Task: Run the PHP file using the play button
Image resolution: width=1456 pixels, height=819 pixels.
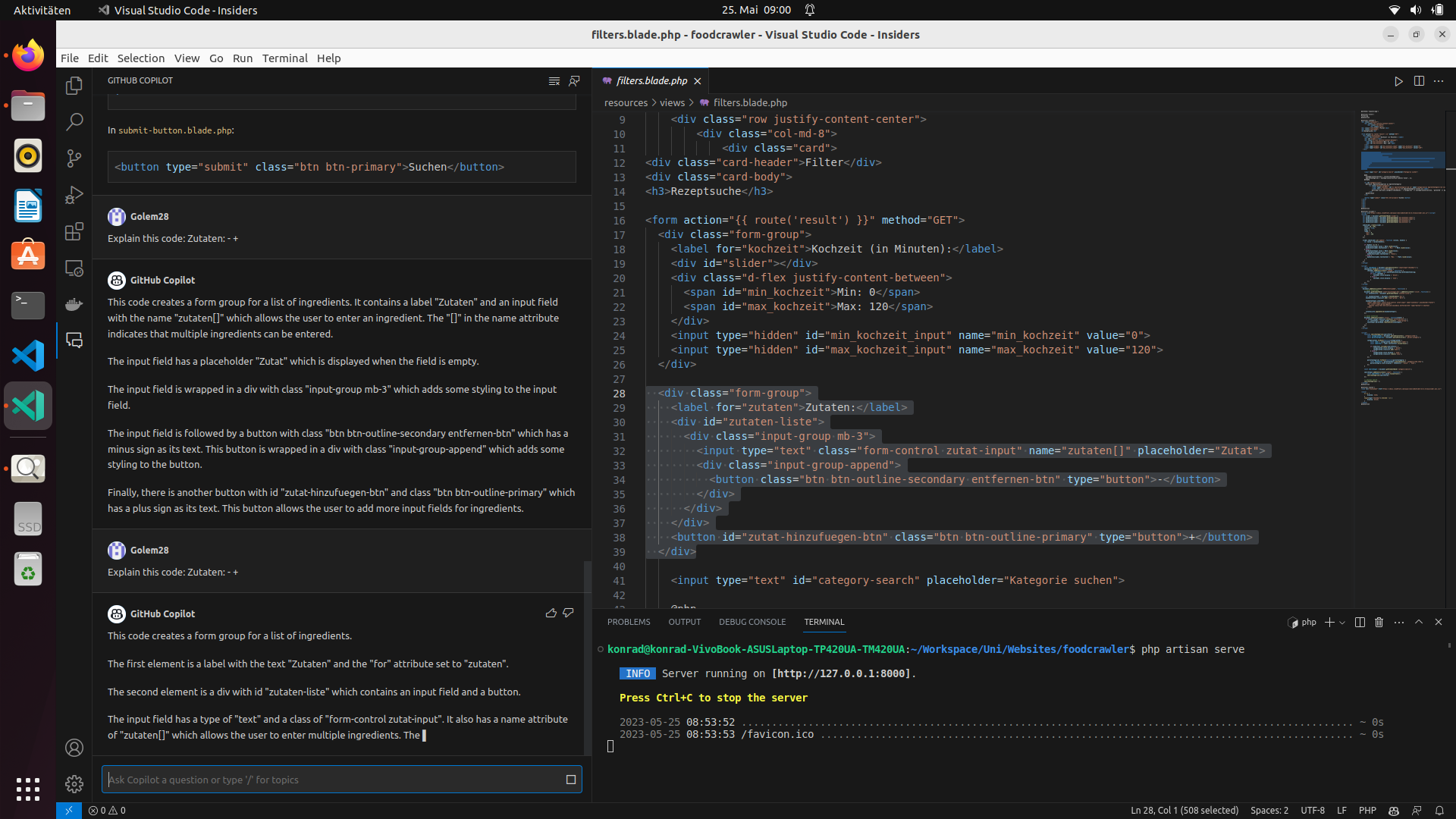Action: click(x=1398, y=81)
